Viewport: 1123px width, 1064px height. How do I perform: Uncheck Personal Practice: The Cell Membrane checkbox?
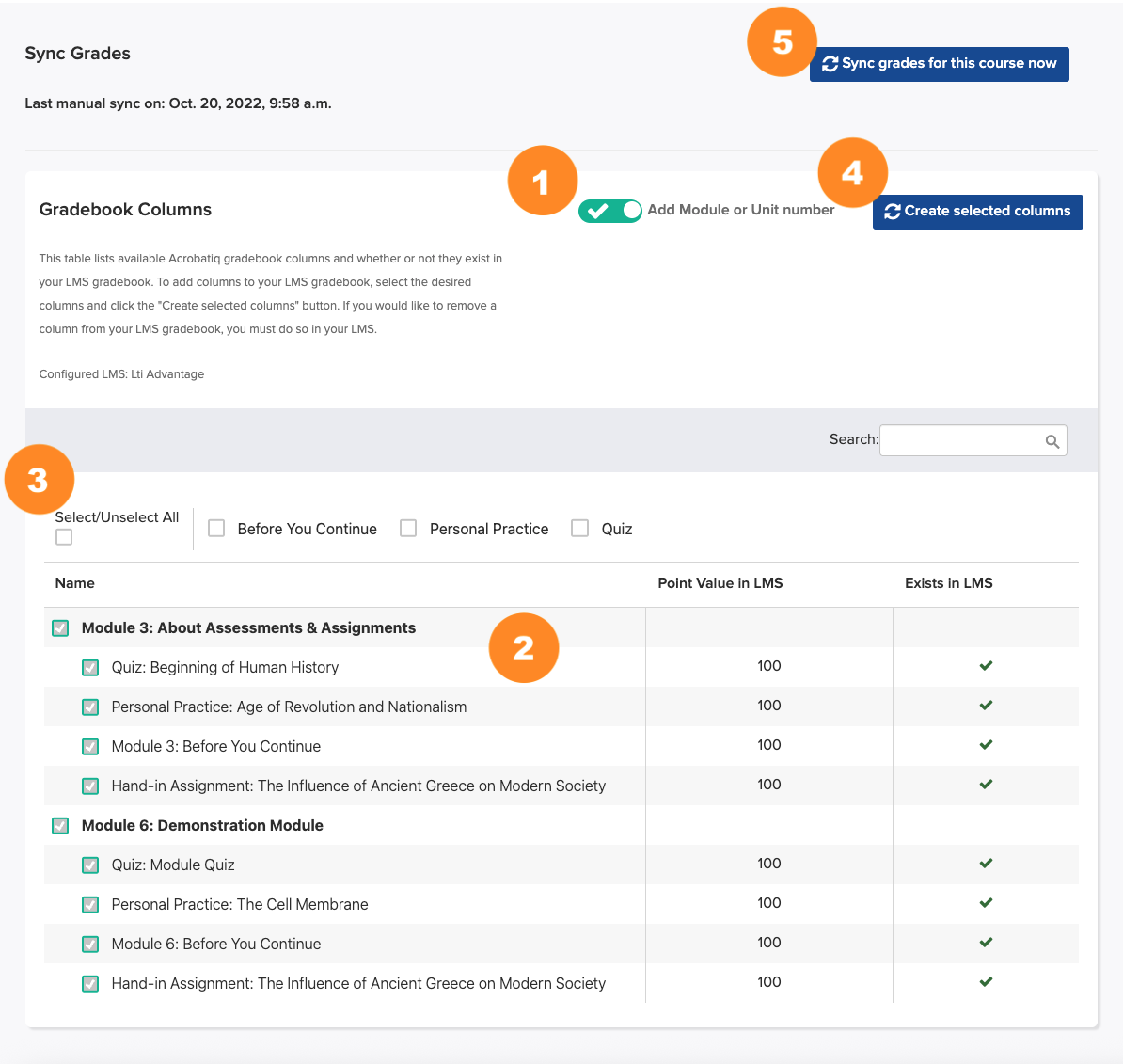click(x=90, y=904)
